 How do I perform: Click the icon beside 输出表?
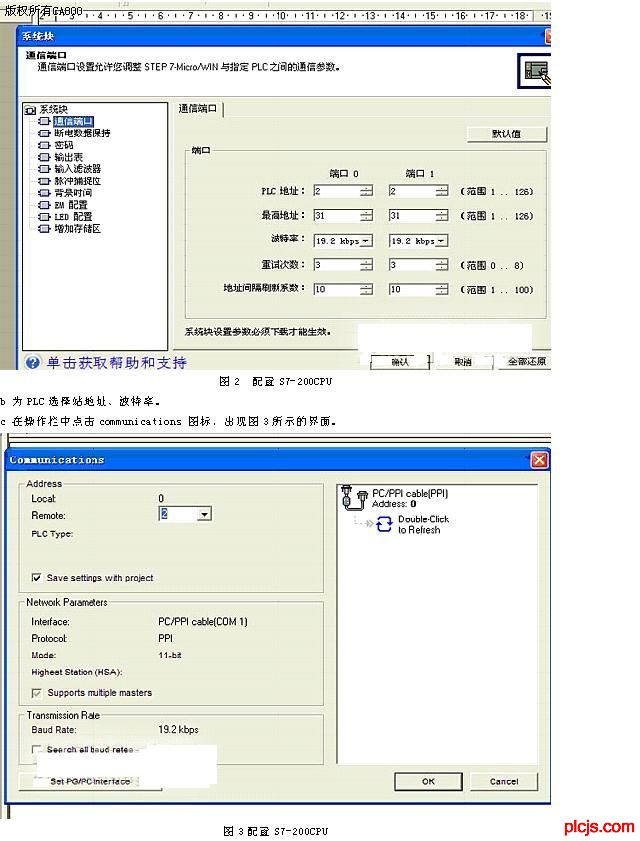coord(45,157)
